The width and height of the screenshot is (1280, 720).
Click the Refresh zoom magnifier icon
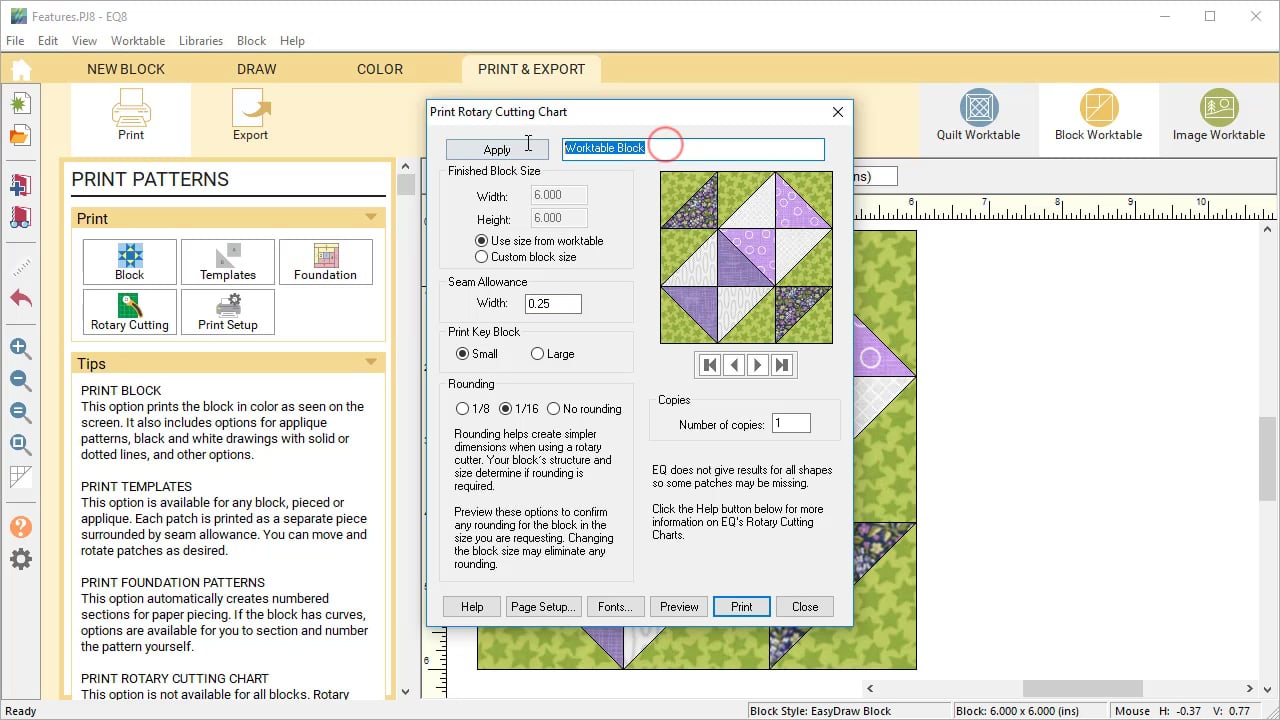point(21,412)
